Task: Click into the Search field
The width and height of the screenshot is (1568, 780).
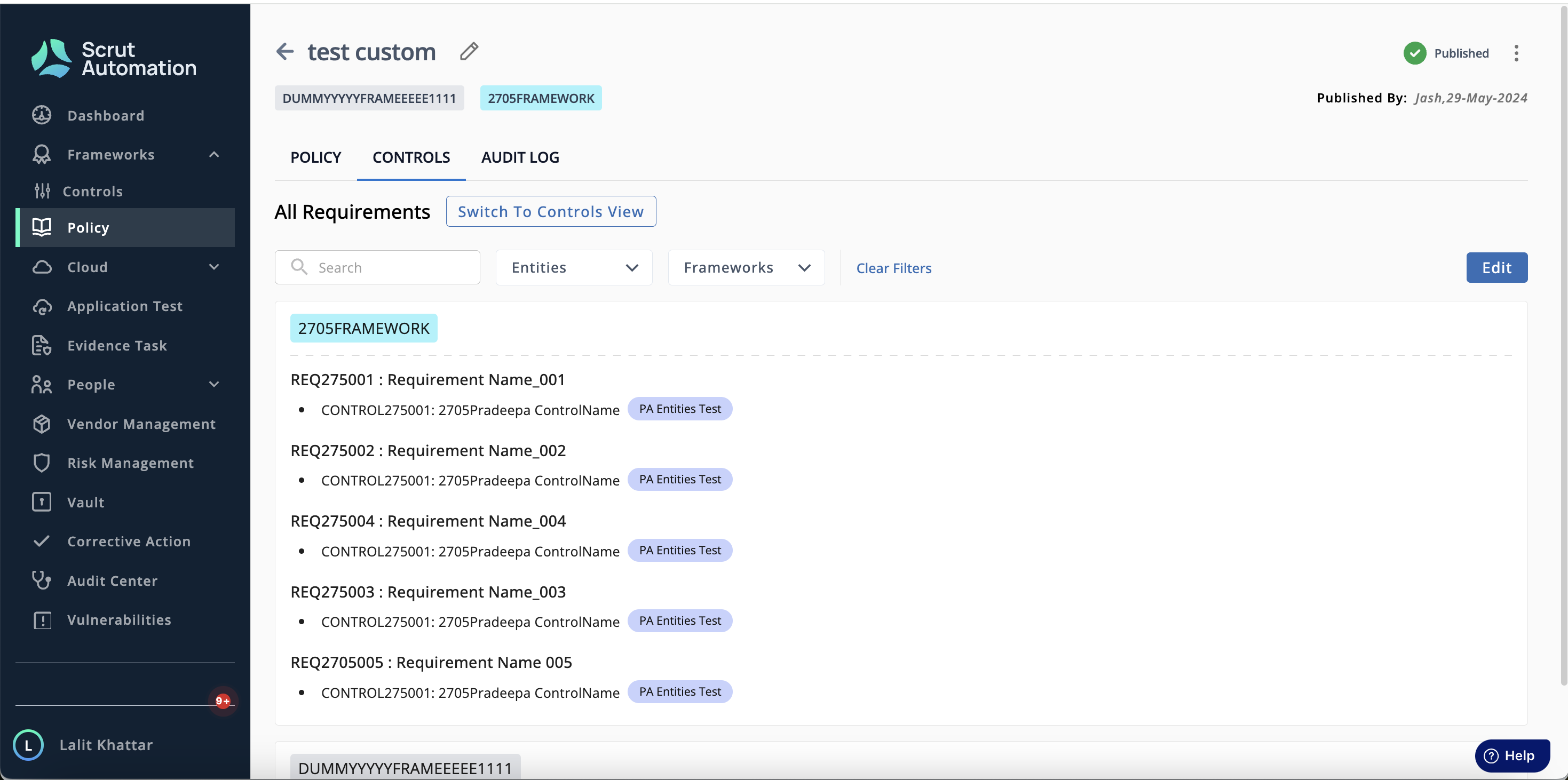Action: (x=377, y=268)
